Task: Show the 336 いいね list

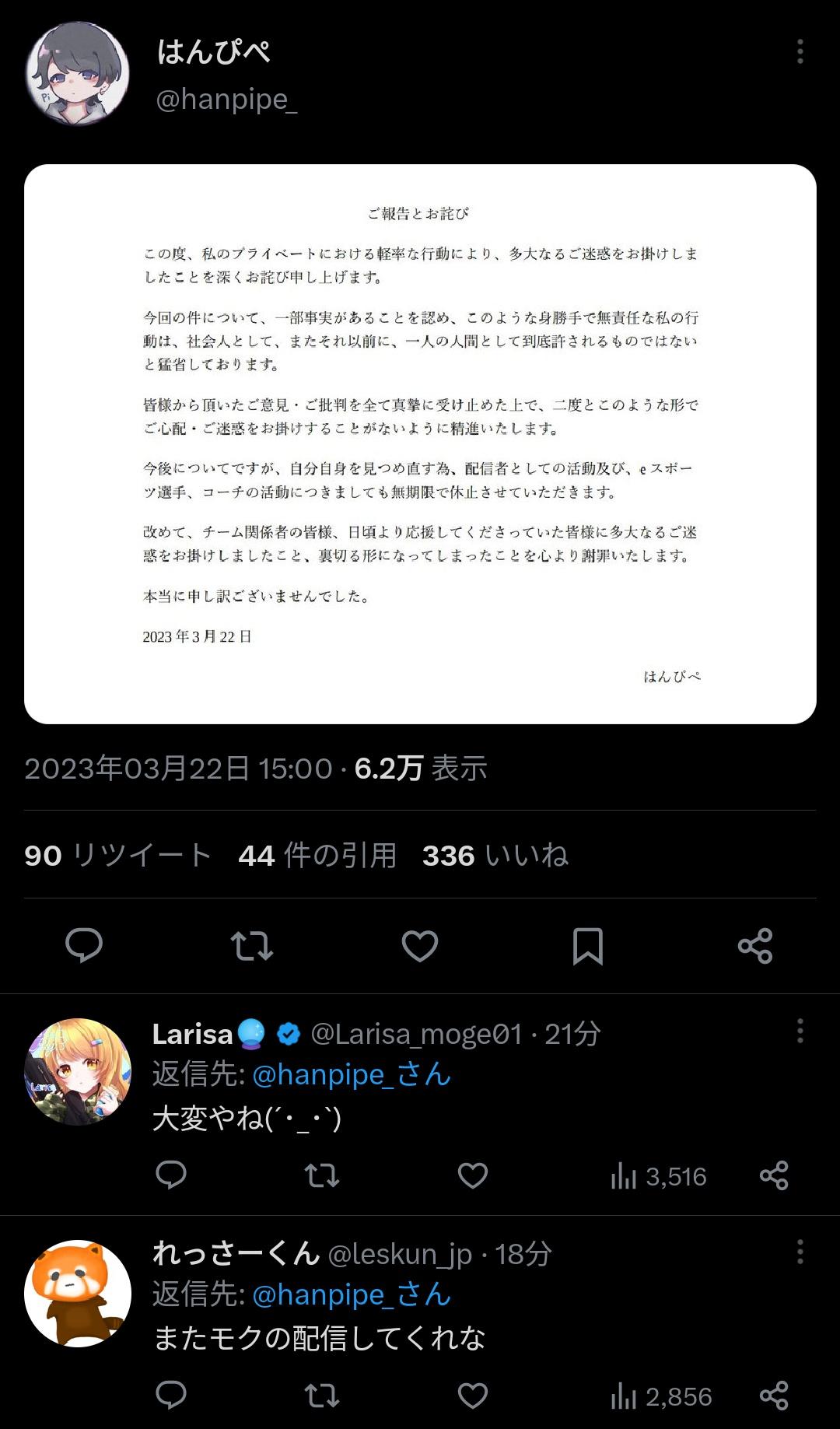Action: click(495, 855)
